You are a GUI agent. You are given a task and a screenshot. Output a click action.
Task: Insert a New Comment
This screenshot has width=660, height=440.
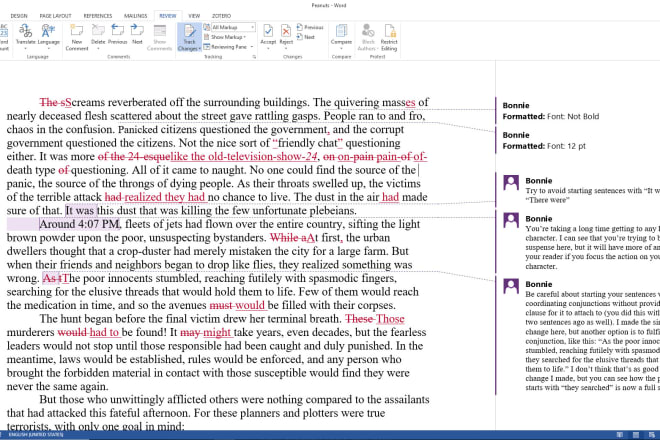click(x=77, y=37)
